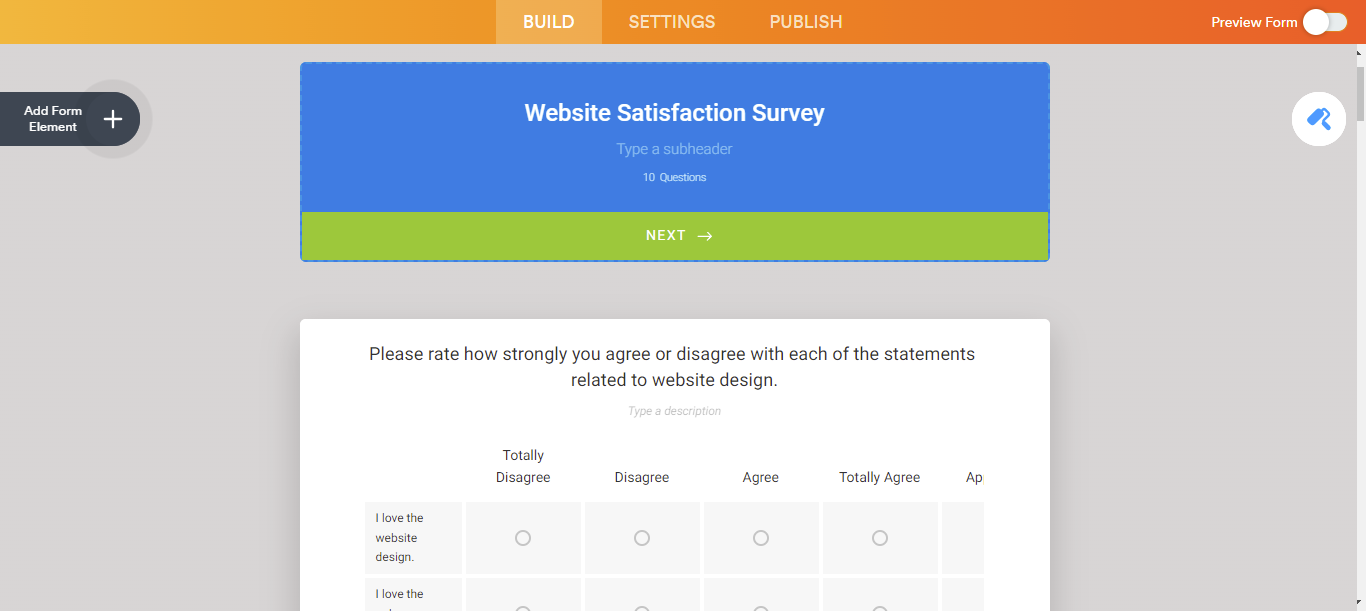Click the arrow icon inside the NEXT button
Screen dimensions: 1366x611
704,235
